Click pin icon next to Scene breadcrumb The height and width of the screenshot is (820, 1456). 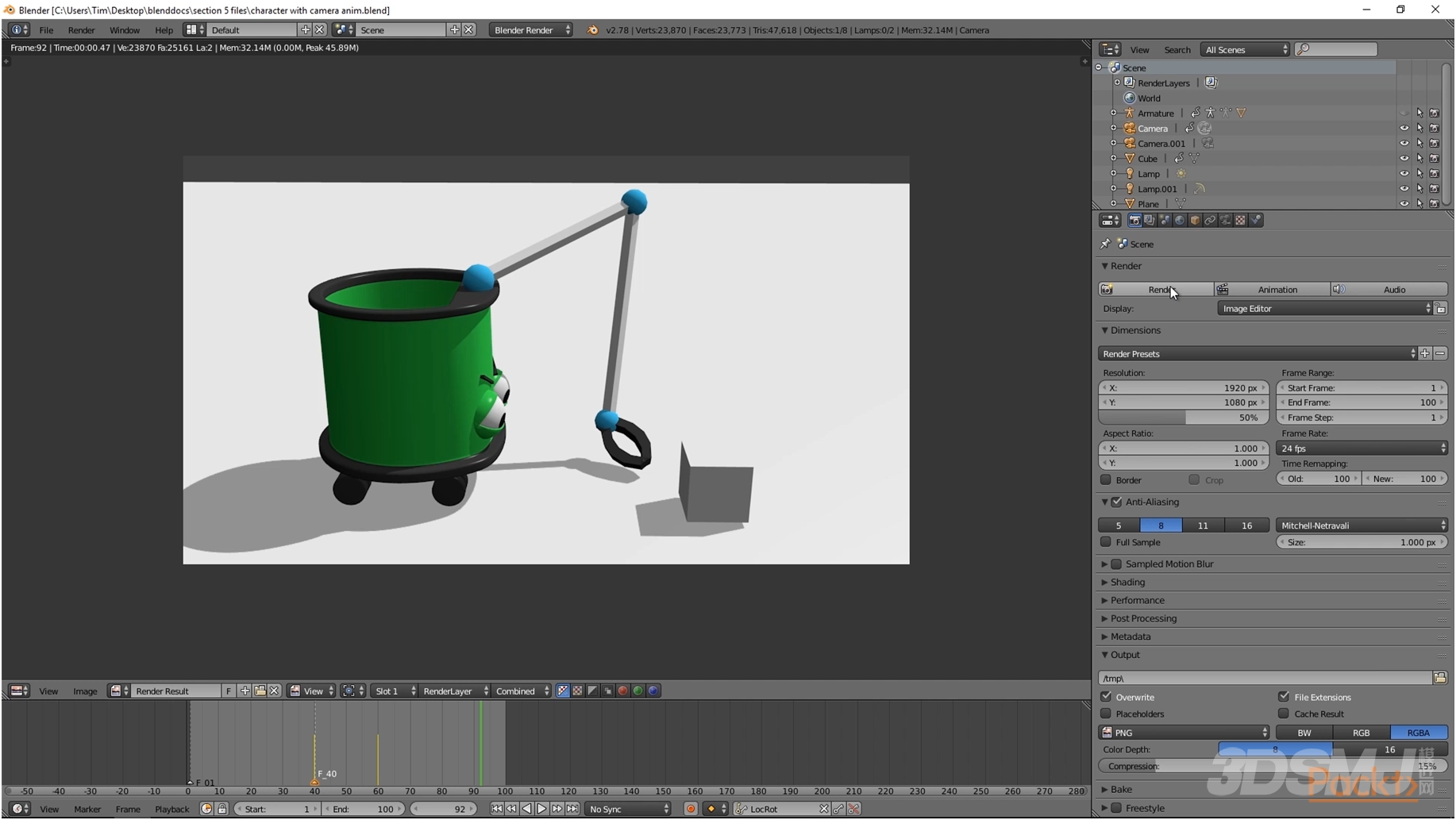coord(1106,244)
